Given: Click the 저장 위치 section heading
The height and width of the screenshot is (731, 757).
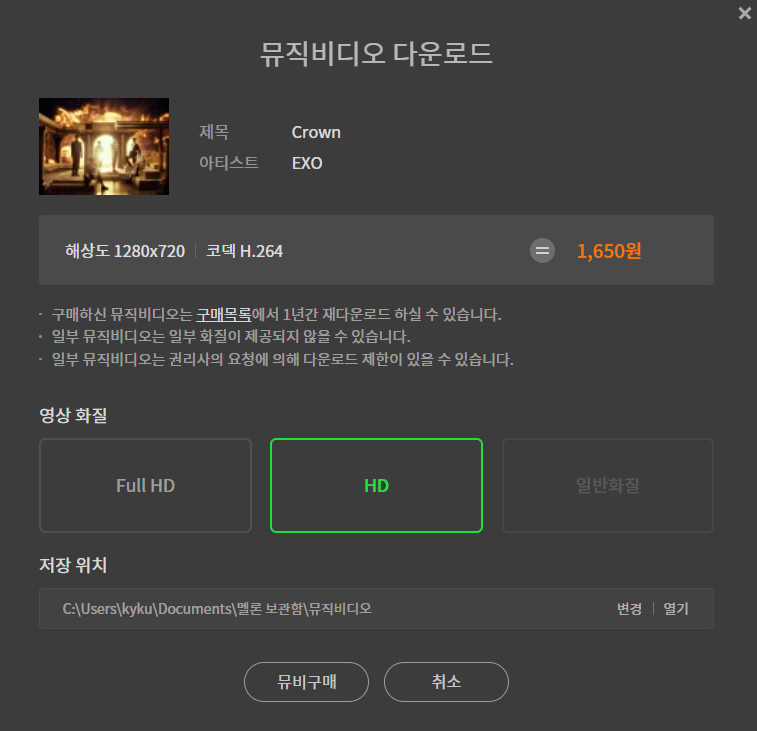Looking at the screenshot, I should click(x=73, y=565).
